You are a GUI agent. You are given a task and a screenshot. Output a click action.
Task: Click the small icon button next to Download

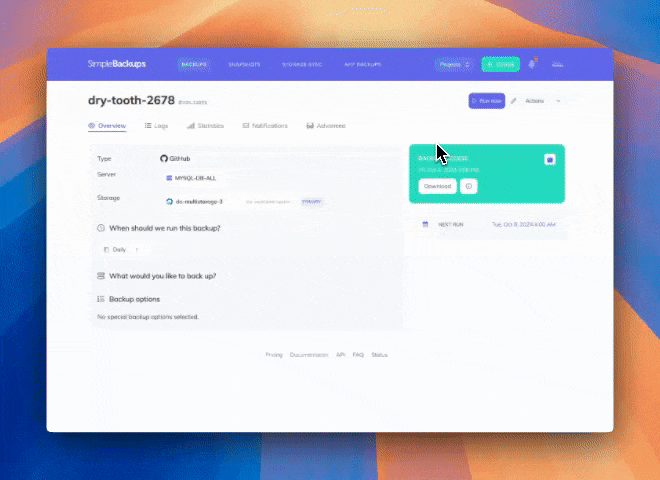pyautogui.click(x=469, y=186)
